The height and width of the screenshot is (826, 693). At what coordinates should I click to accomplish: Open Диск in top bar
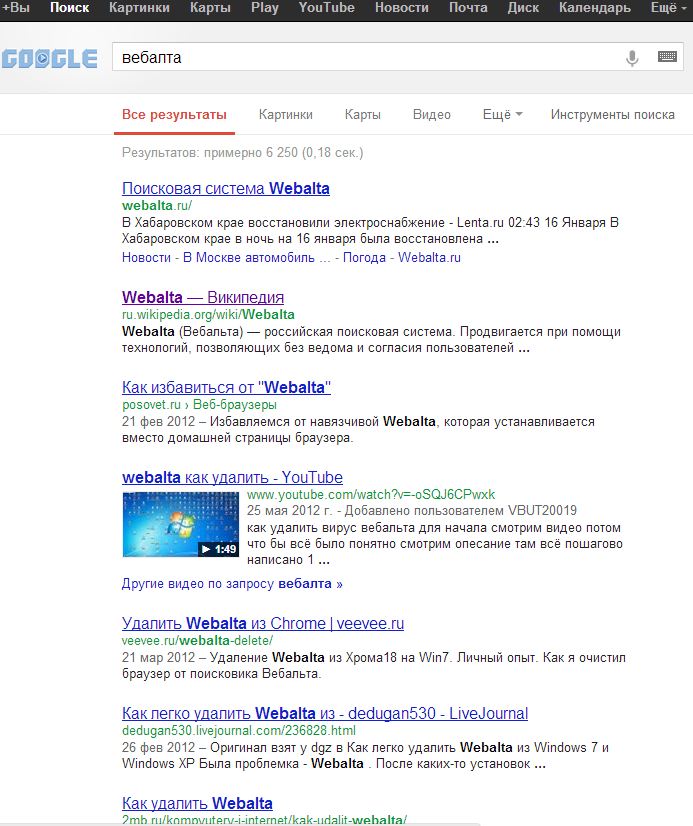click(x=523, y=8)
